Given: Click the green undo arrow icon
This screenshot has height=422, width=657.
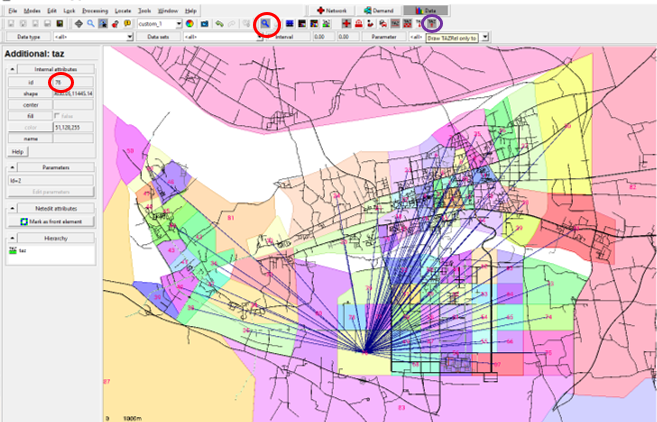Looking at the screenshot, I should pos(219,22).
